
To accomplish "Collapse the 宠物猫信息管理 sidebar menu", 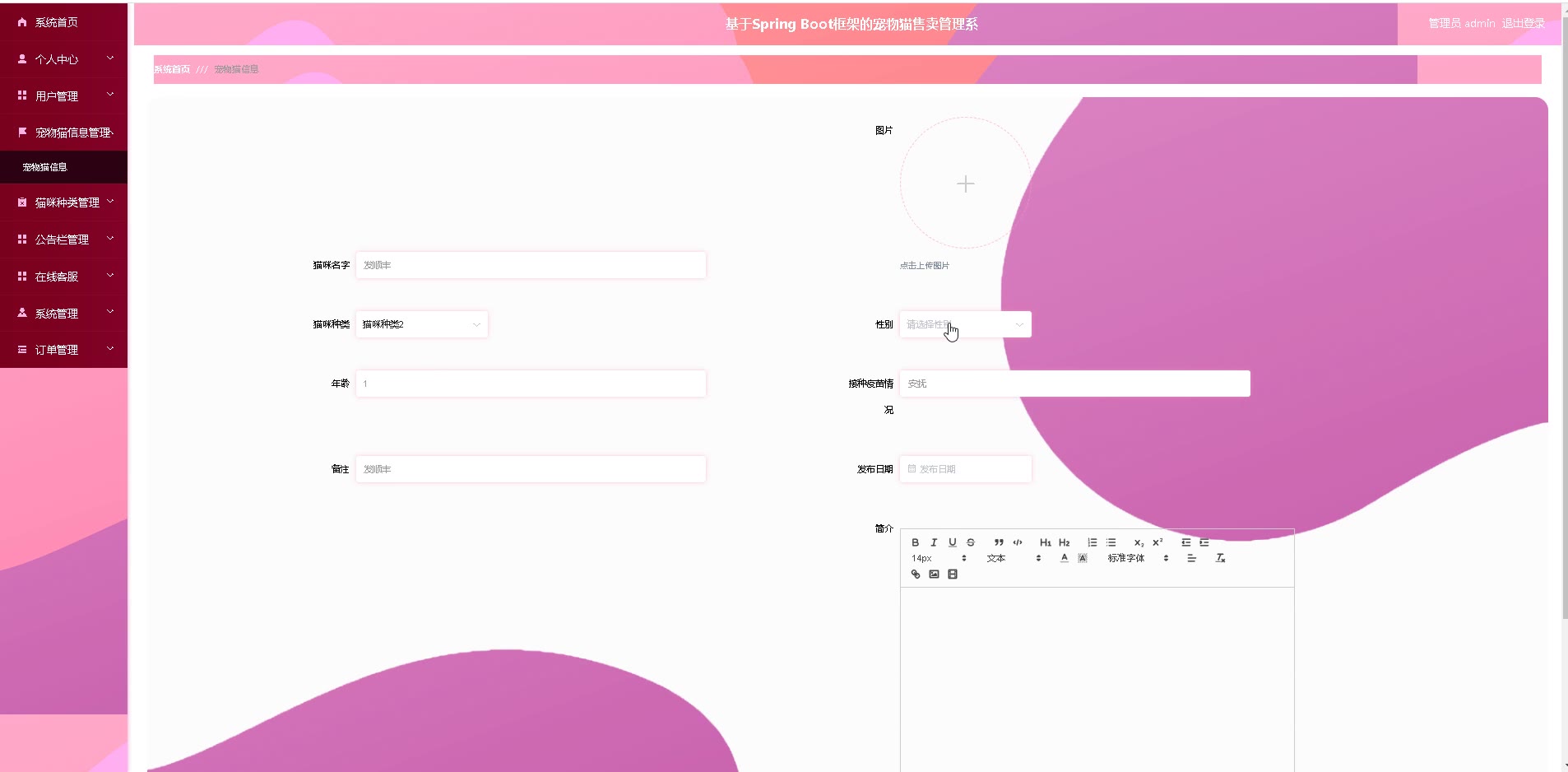I will coord(64,133).
